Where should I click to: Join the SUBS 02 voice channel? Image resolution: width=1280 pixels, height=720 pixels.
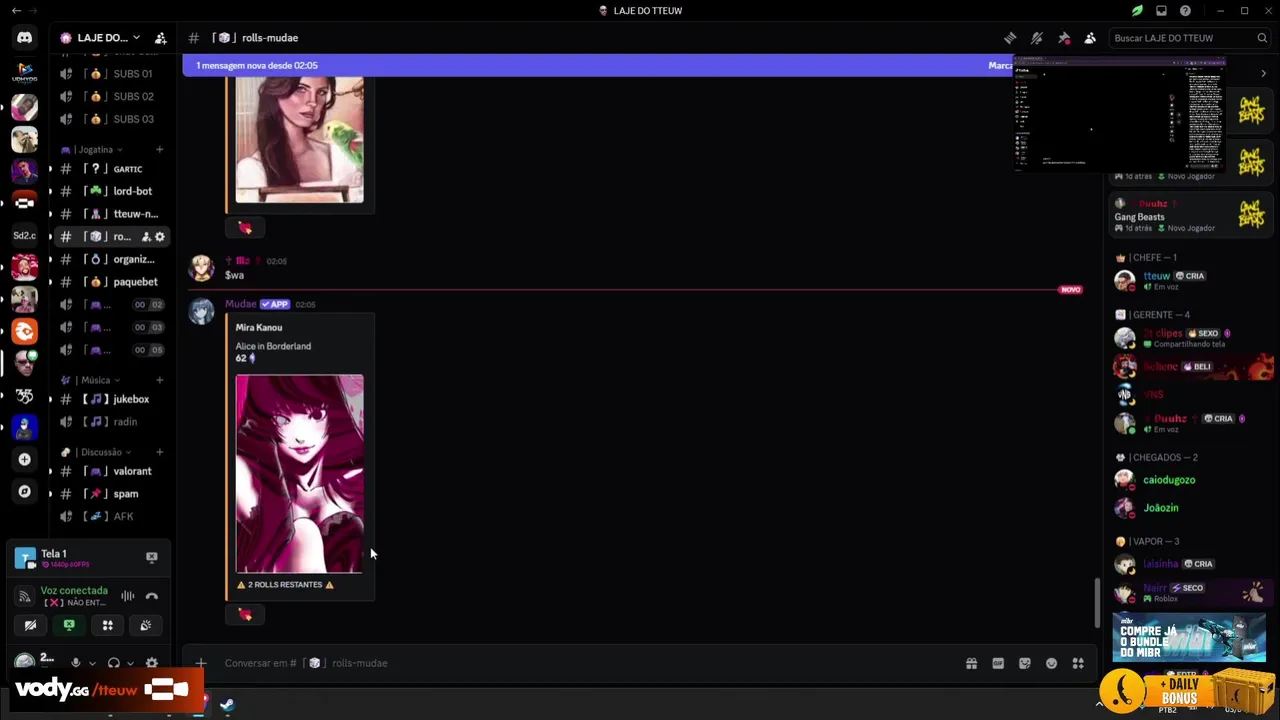coord(112,96)
